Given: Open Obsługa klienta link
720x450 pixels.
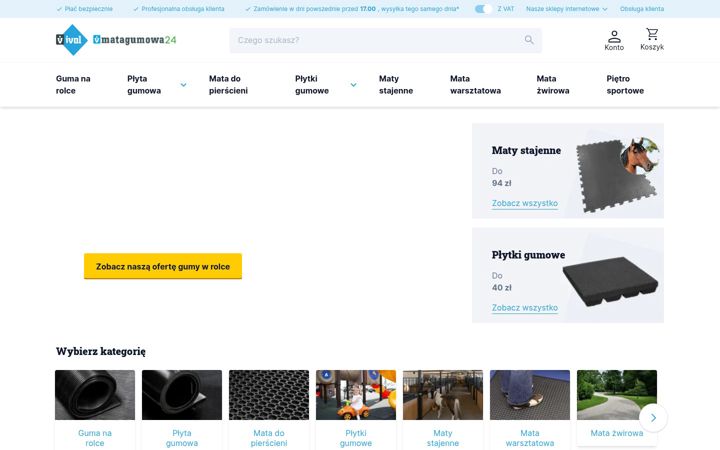Looking at the screenshot, I should [x=641, y=9].
